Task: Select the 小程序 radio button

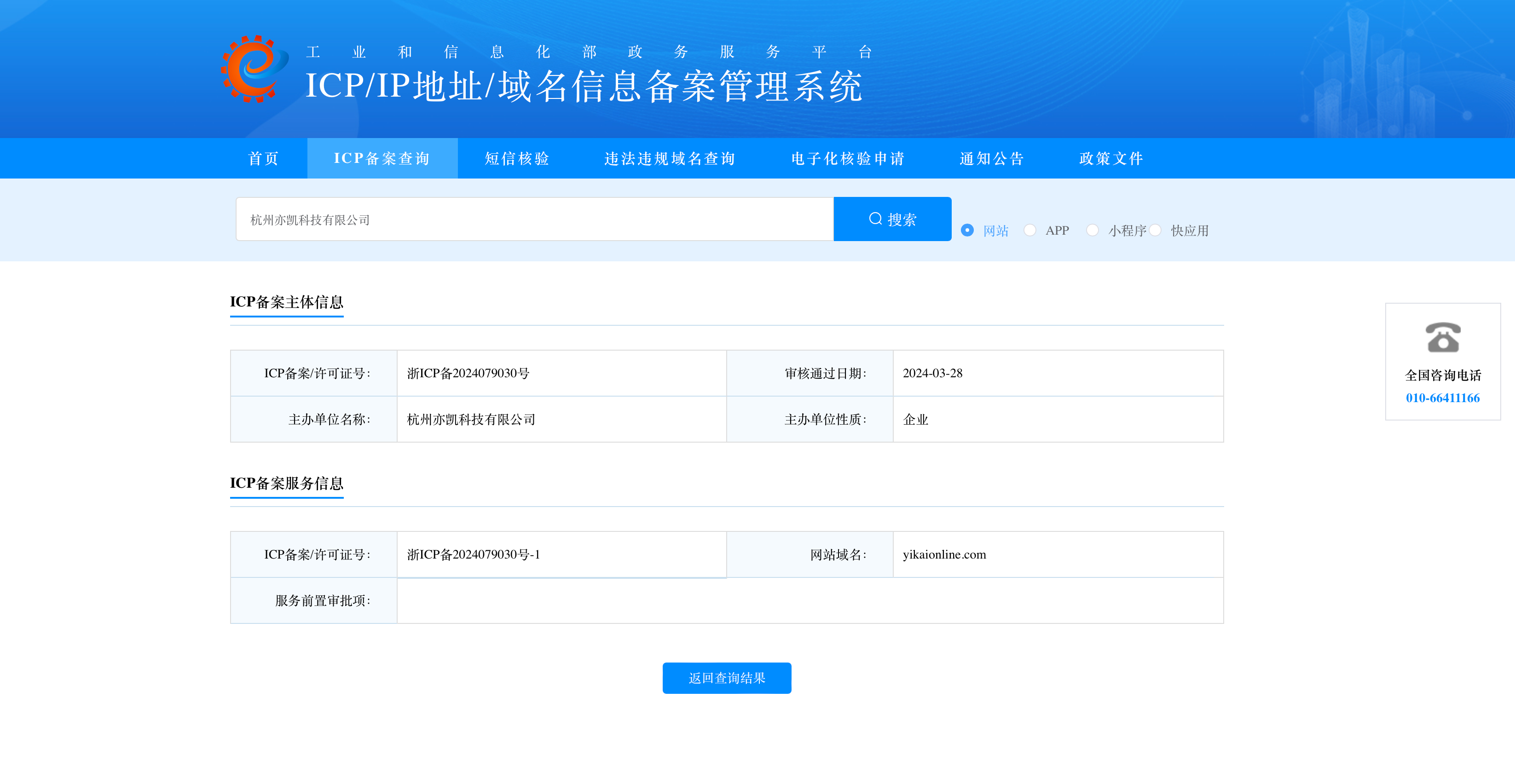Action: (x=1092, y=231)
